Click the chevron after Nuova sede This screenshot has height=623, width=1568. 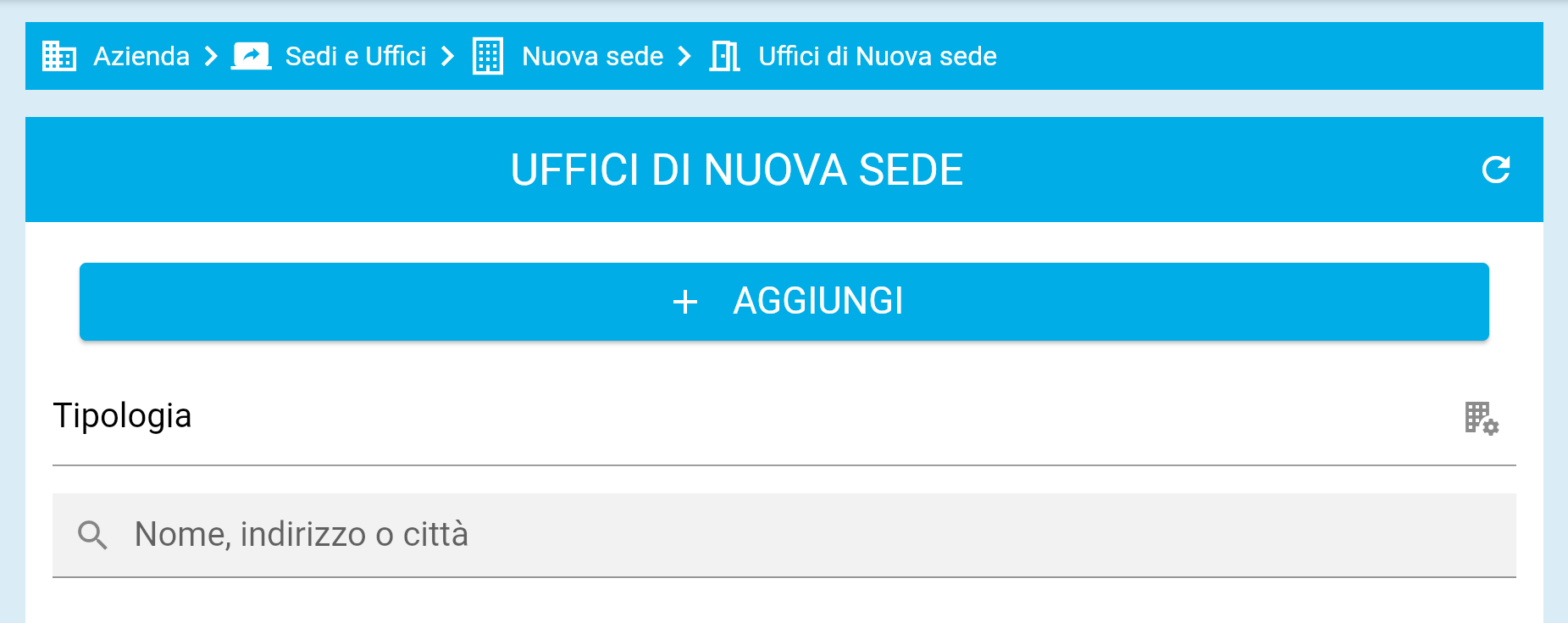pyautogui.click(x=684, y=56)
